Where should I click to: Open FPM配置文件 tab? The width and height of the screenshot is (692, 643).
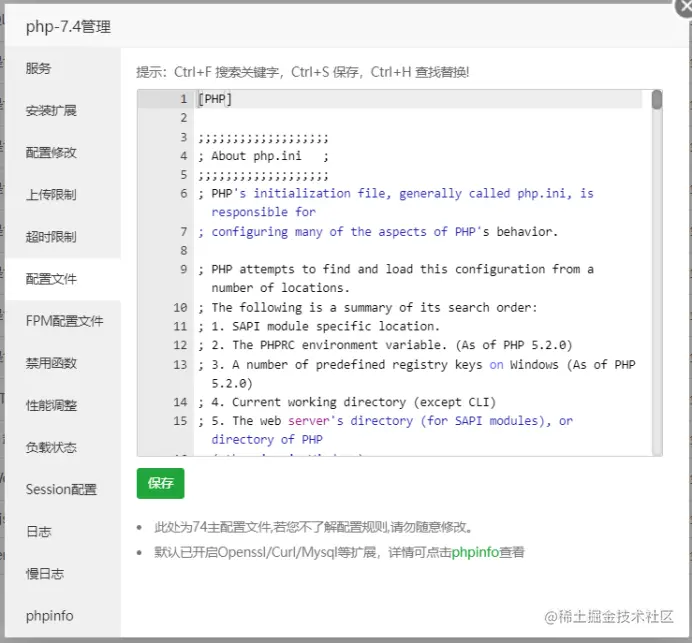(x=64, y=321)
